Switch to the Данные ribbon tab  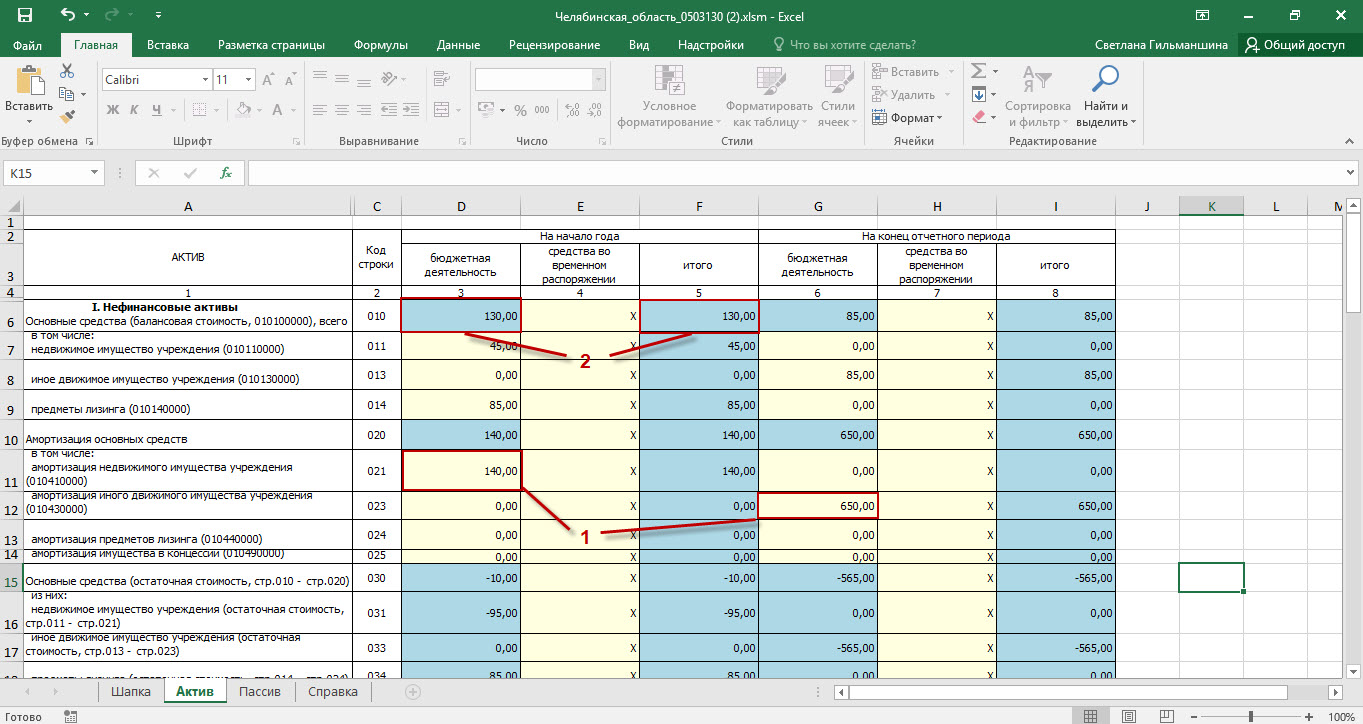click(x=457, y=45)
